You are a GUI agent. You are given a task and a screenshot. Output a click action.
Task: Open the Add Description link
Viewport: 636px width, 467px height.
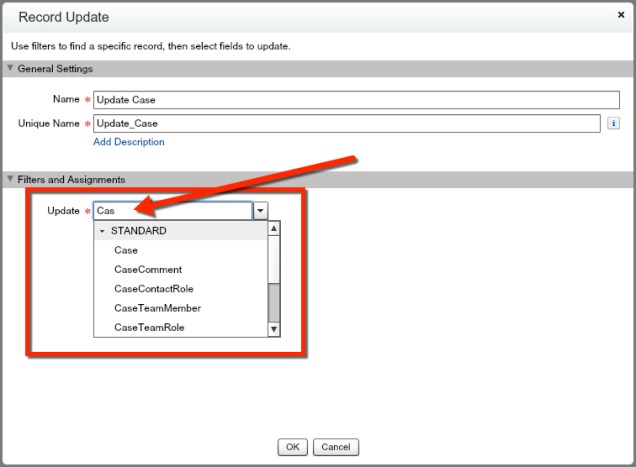[128, 142]
